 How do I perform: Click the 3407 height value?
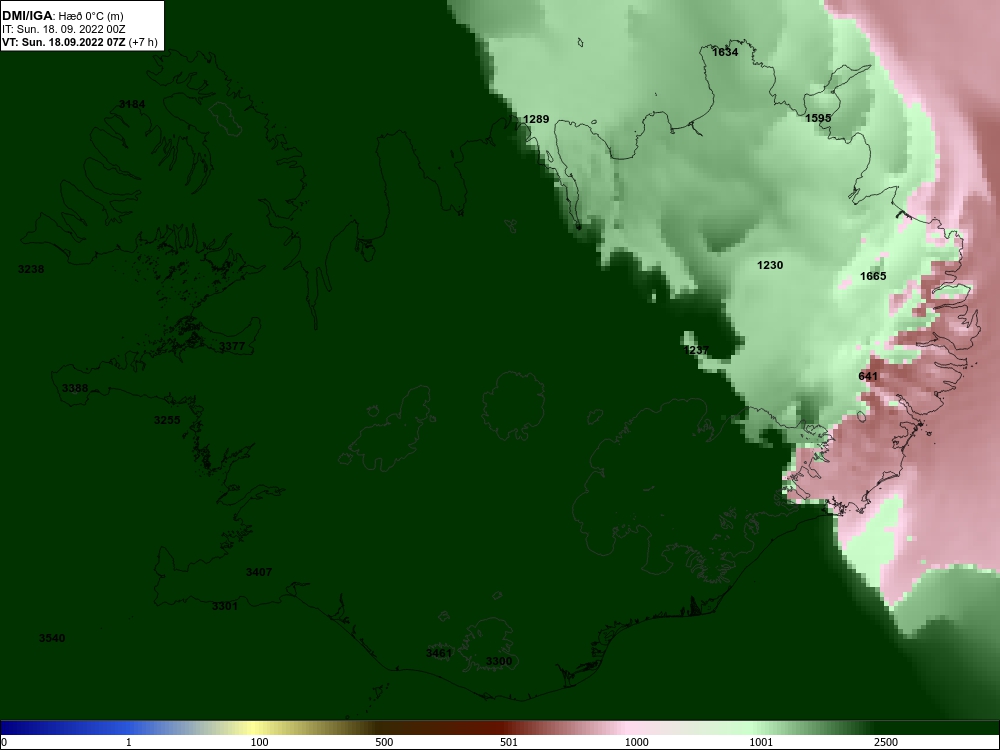point(259,571)
